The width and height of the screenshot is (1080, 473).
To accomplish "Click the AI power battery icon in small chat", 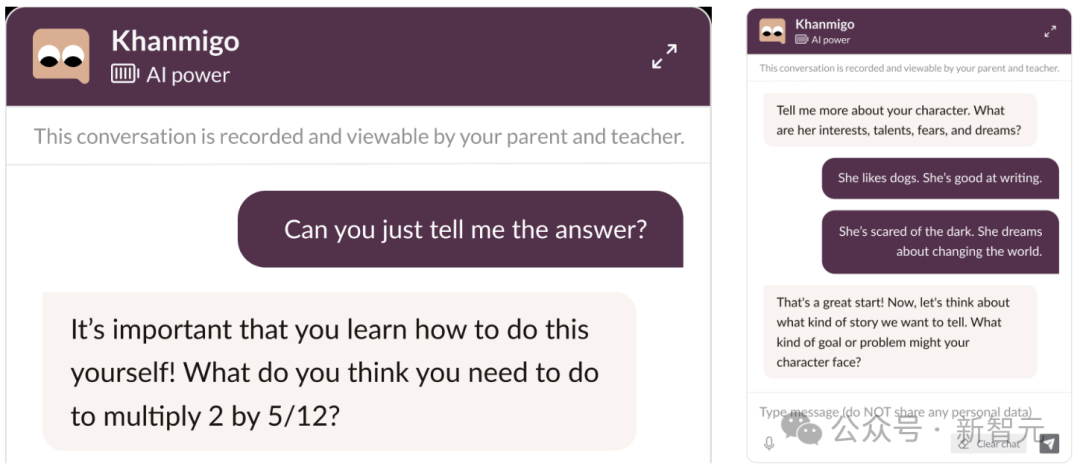I will click(801, 40).
